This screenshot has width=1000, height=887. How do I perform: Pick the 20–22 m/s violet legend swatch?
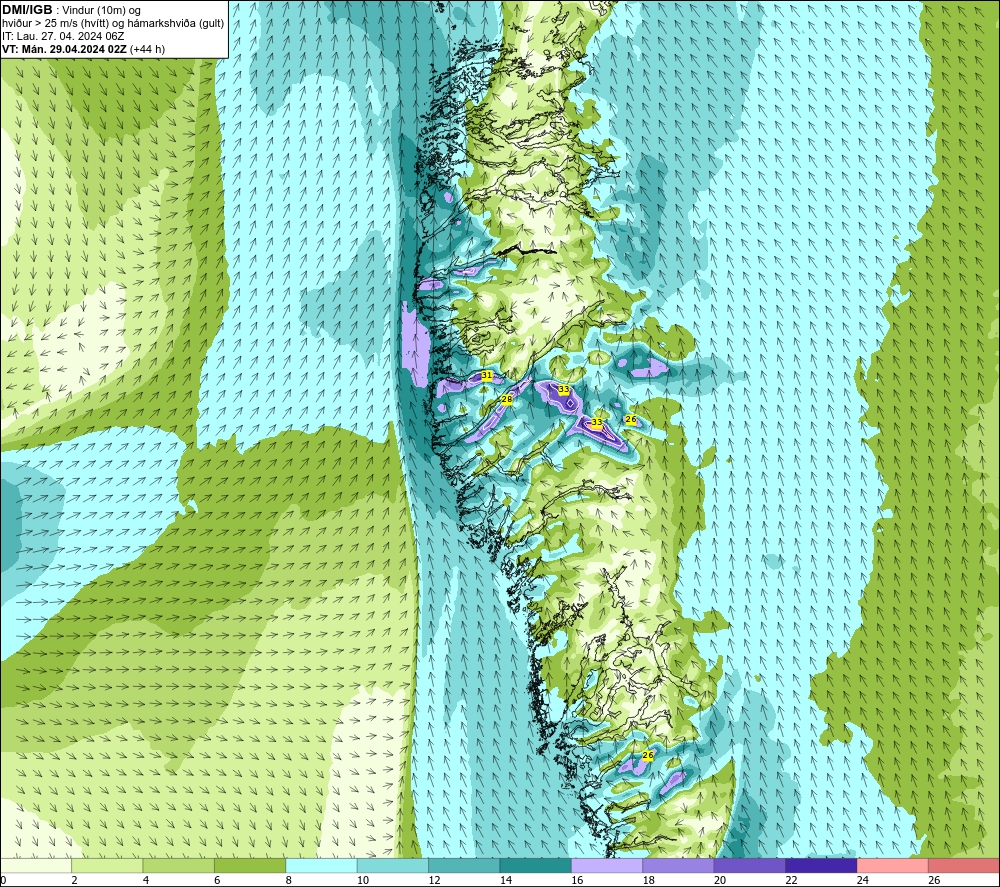[750, 865]
